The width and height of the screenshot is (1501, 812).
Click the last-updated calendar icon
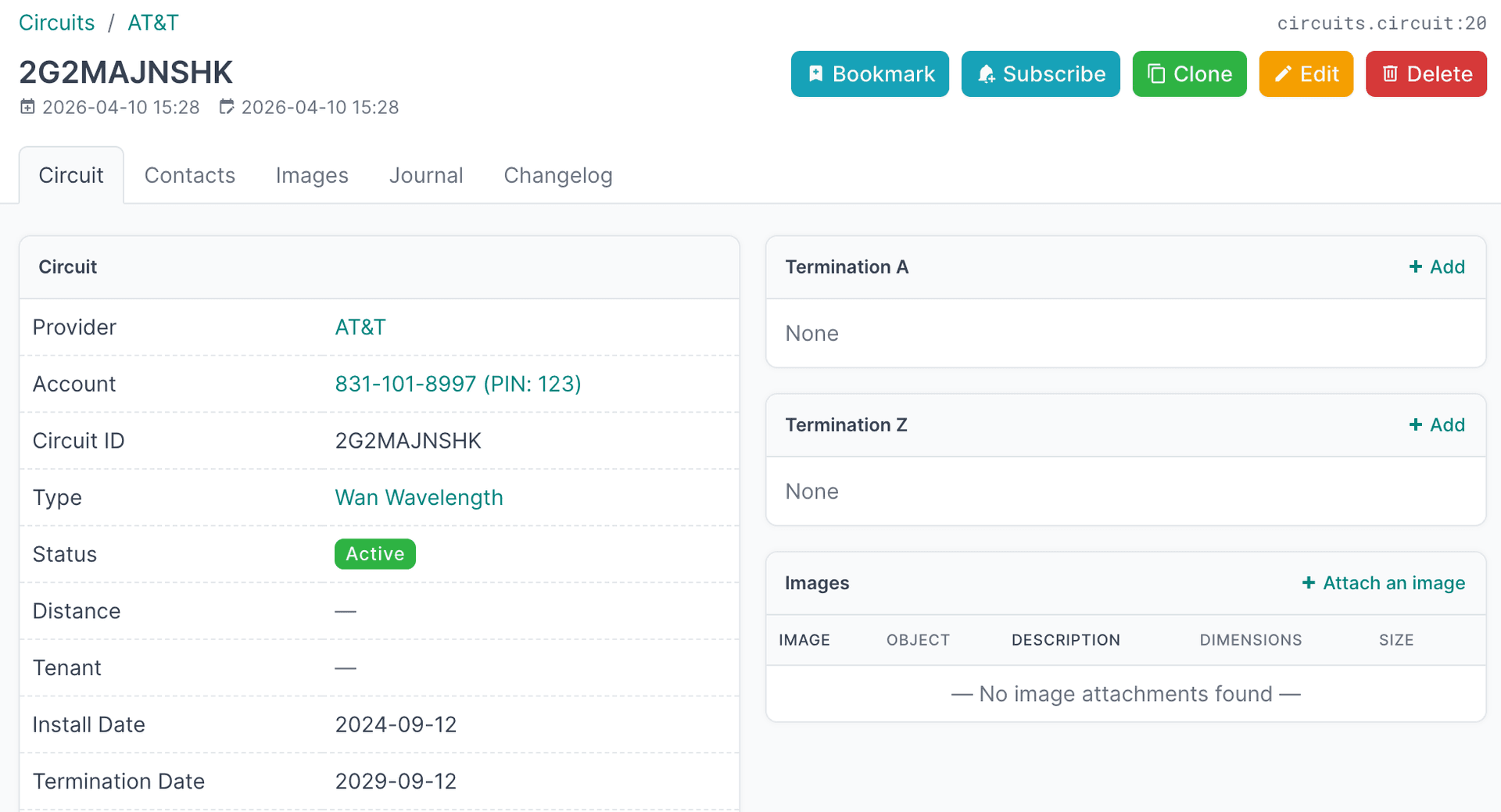coord(226,107)
